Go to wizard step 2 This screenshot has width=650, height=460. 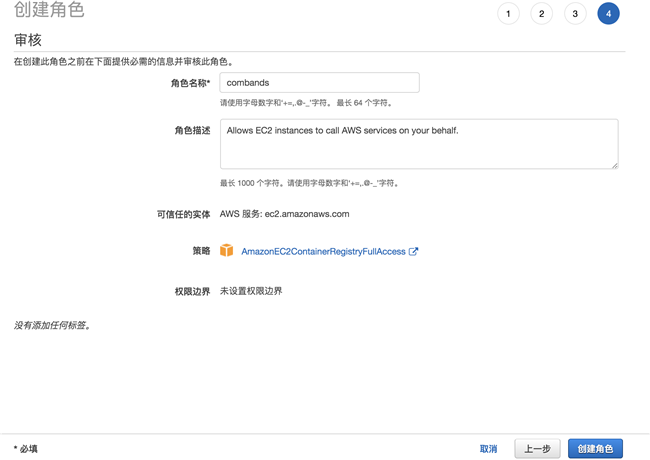541,14
